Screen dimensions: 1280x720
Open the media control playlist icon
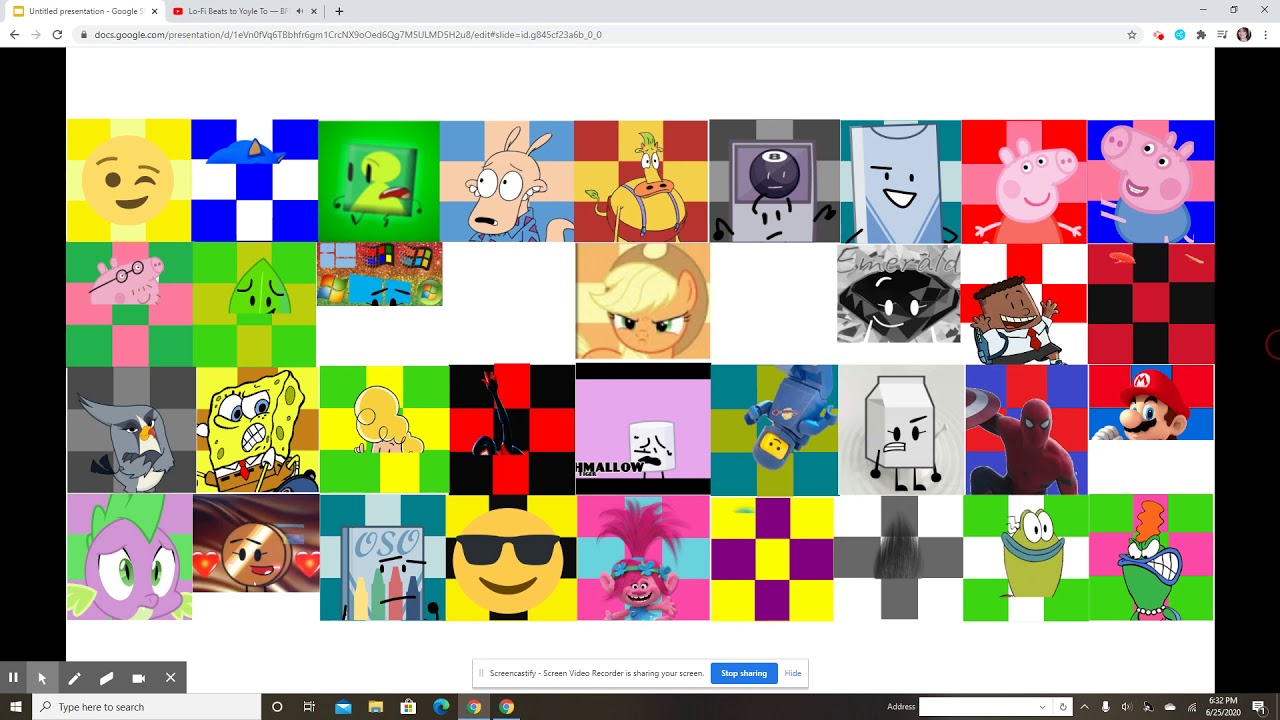pos(1222,34)
